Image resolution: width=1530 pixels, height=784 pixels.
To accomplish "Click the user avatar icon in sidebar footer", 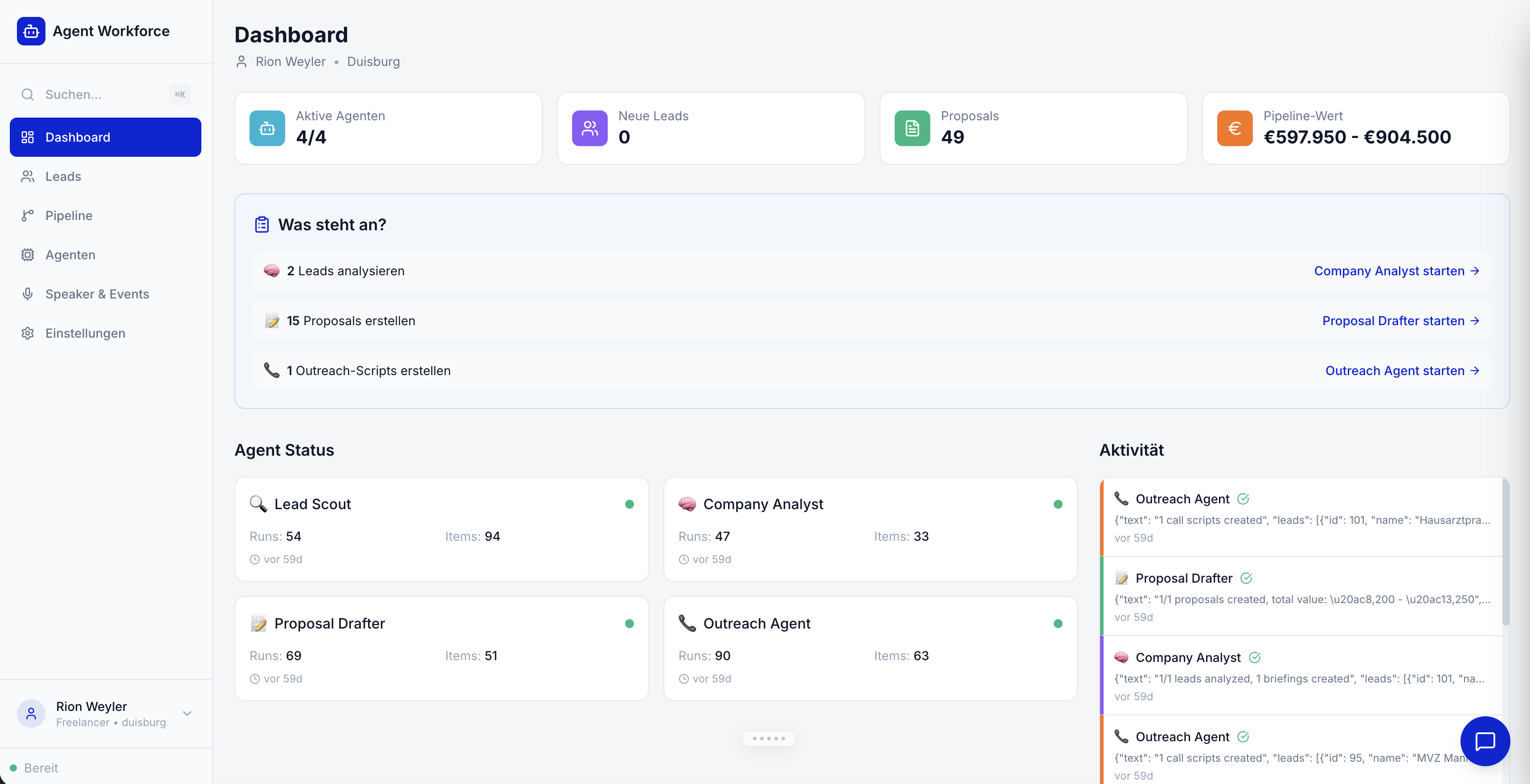I will pyautogui.click(x=31, y=713).
